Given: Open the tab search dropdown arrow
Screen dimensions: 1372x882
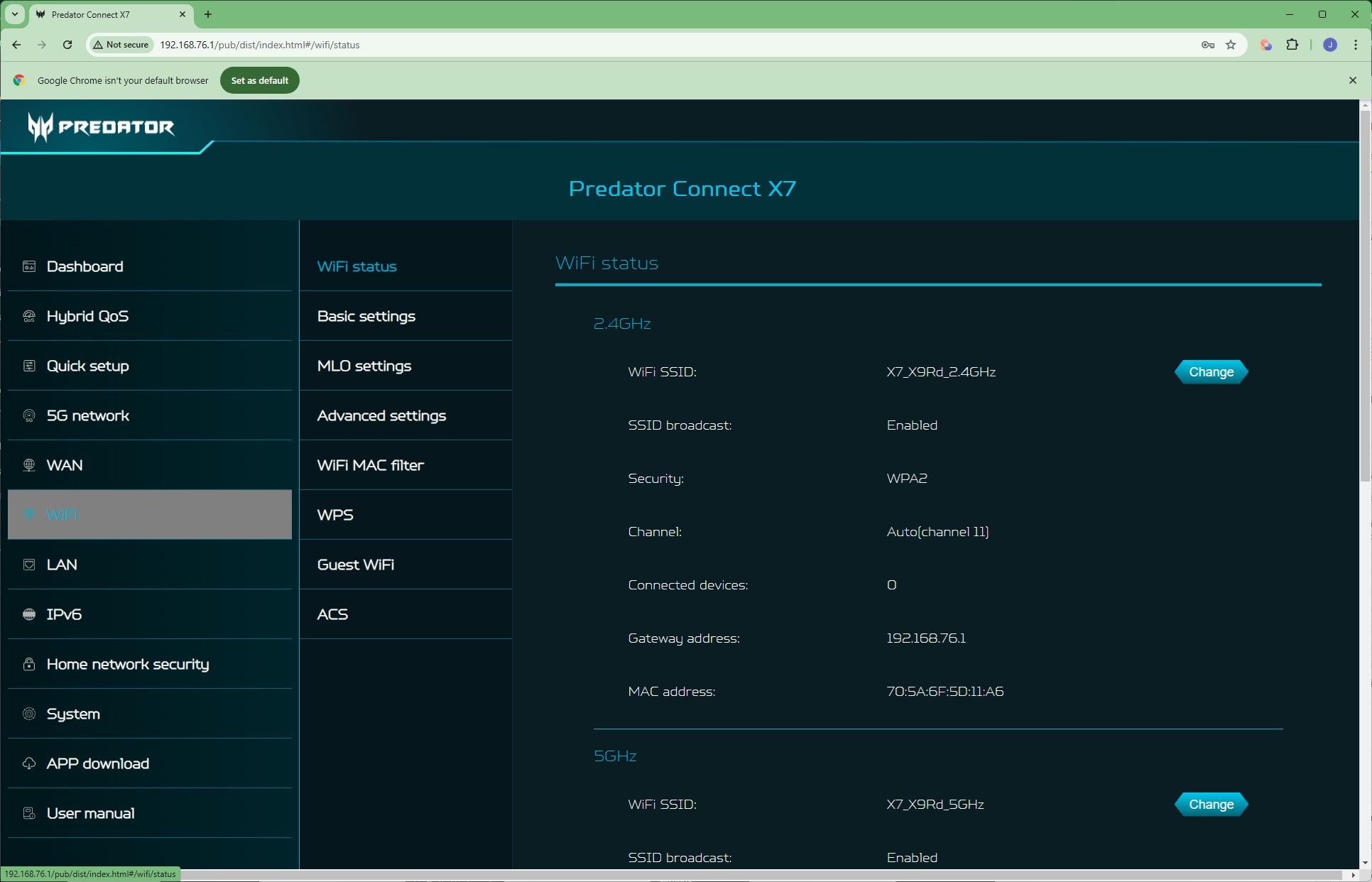Looking at the screenshot, I should (x=14, y=14).
